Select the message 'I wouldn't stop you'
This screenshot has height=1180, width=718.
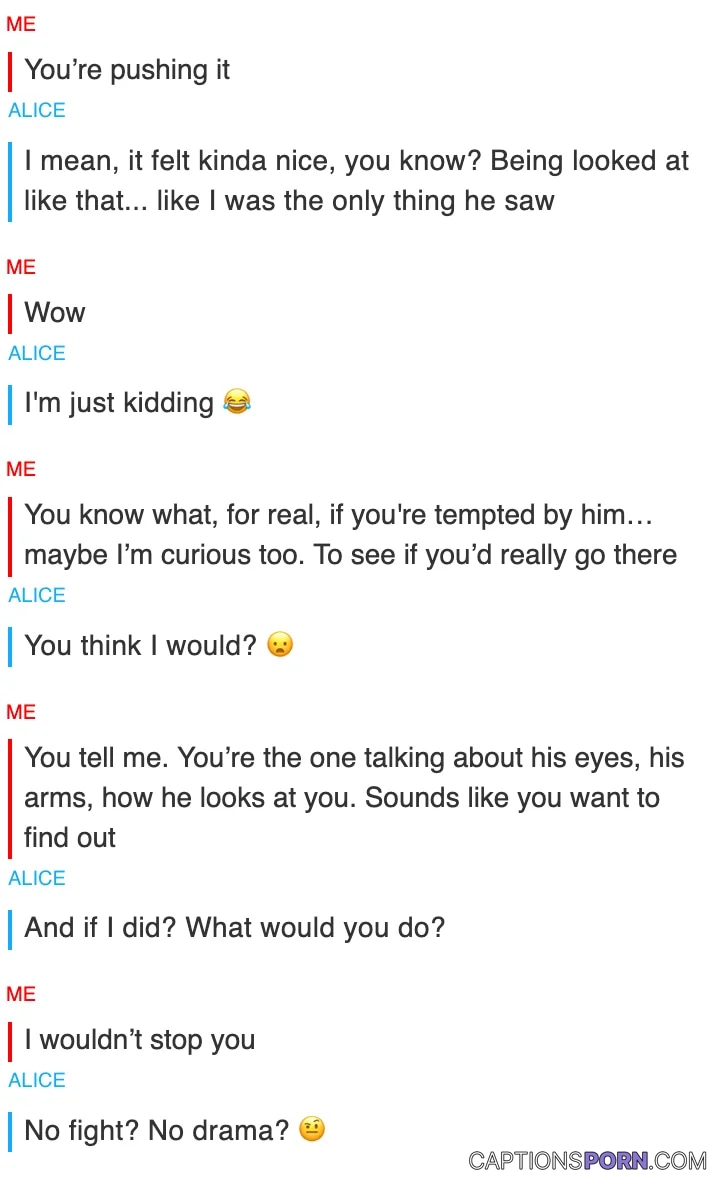[x=140, y=1040]
